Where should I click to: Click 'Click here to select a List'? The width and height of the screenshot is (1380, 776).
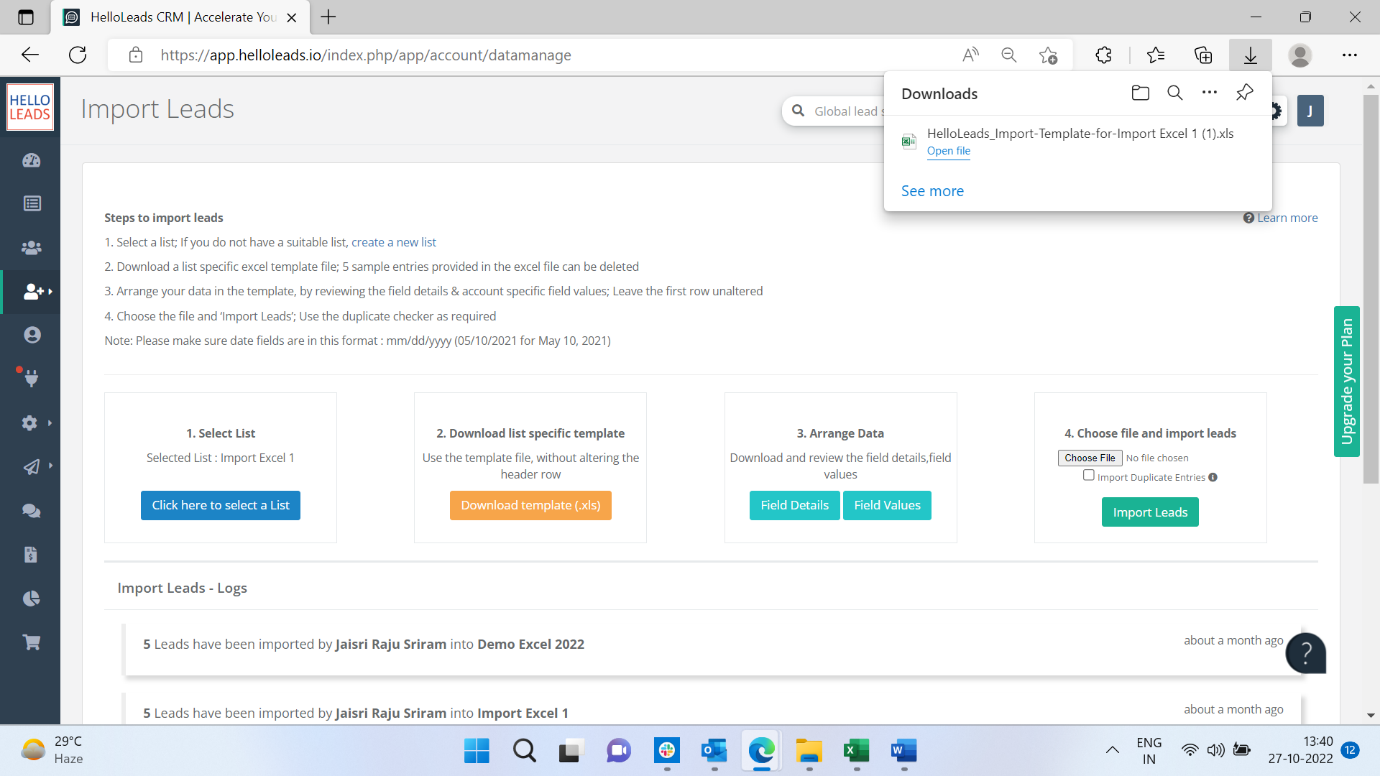220,505
